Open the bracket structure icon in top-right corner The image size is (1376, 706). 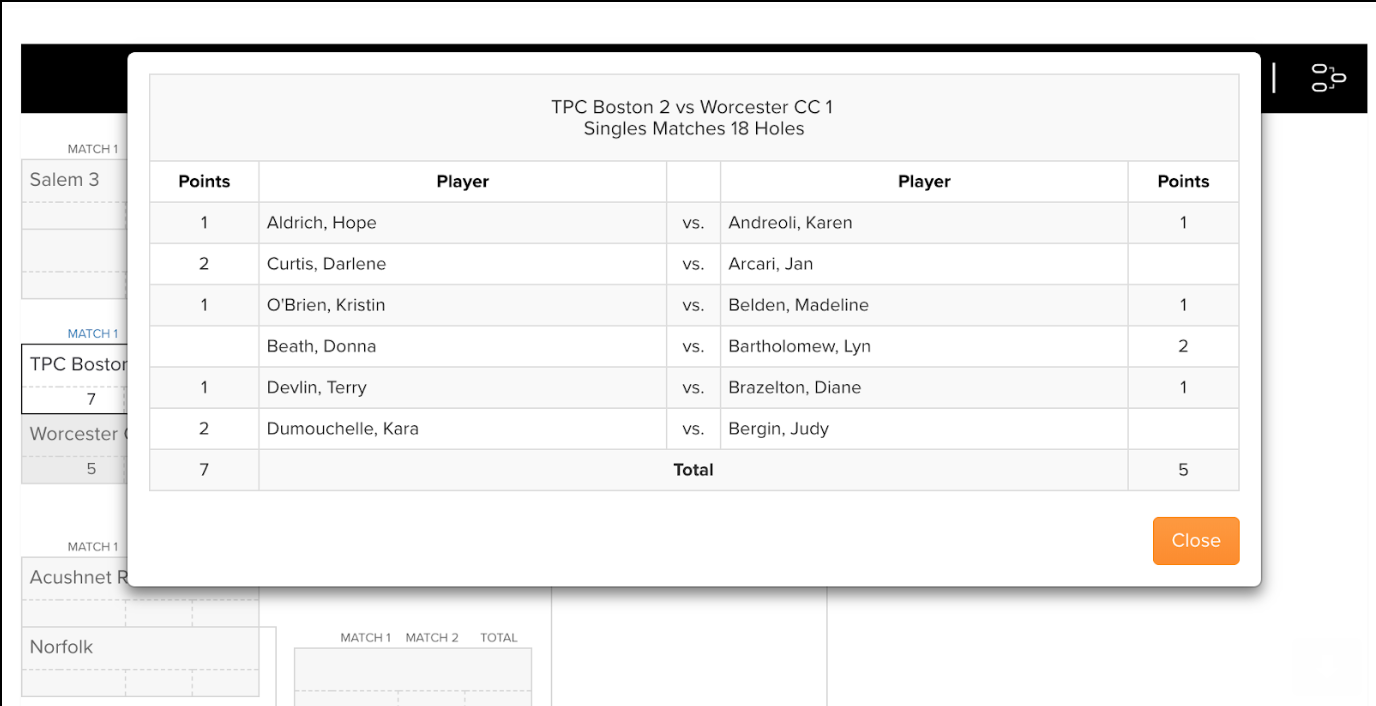1326,77
